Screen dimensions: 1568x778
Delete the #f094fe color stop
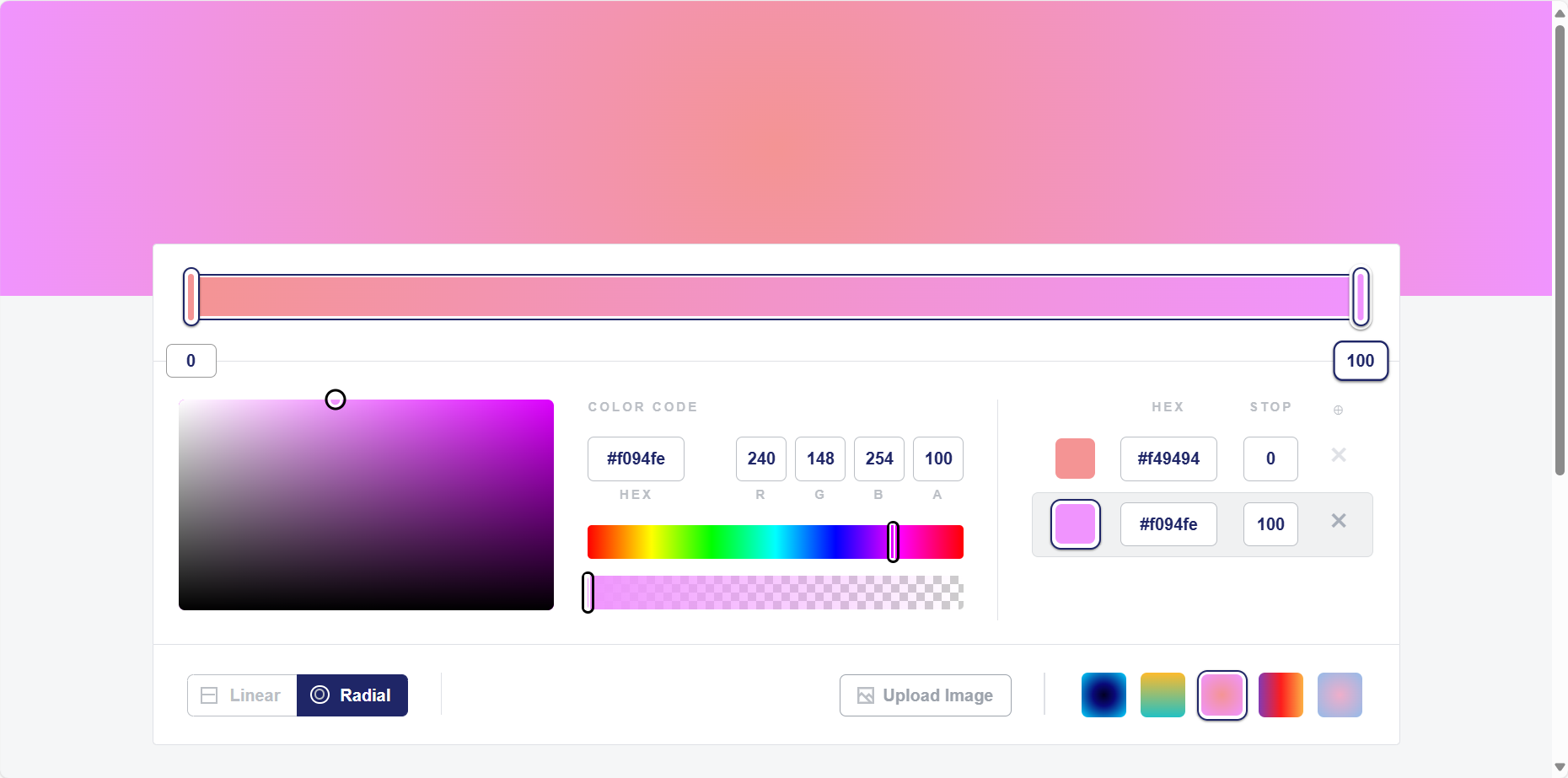click(x=1339, y=521)
